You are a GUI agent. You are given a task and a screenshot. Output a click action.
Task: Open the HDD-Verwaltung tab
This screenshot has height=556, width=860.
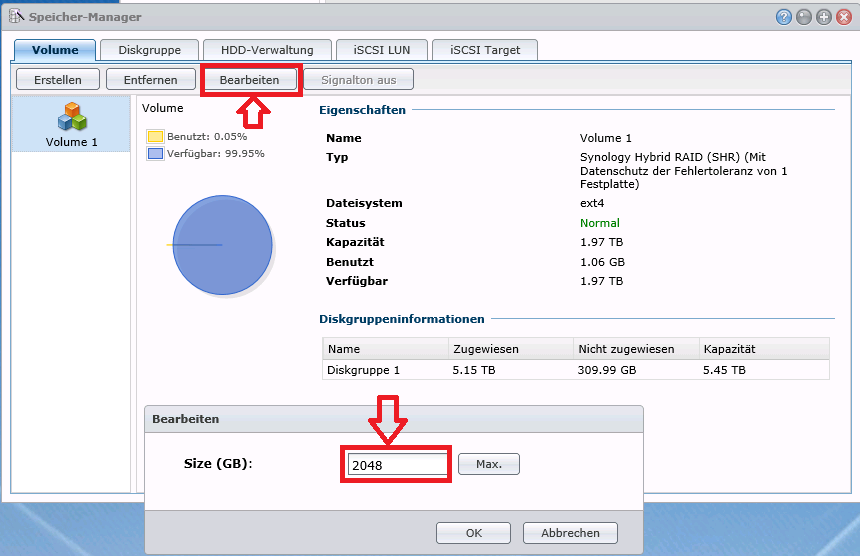point(265,50)
